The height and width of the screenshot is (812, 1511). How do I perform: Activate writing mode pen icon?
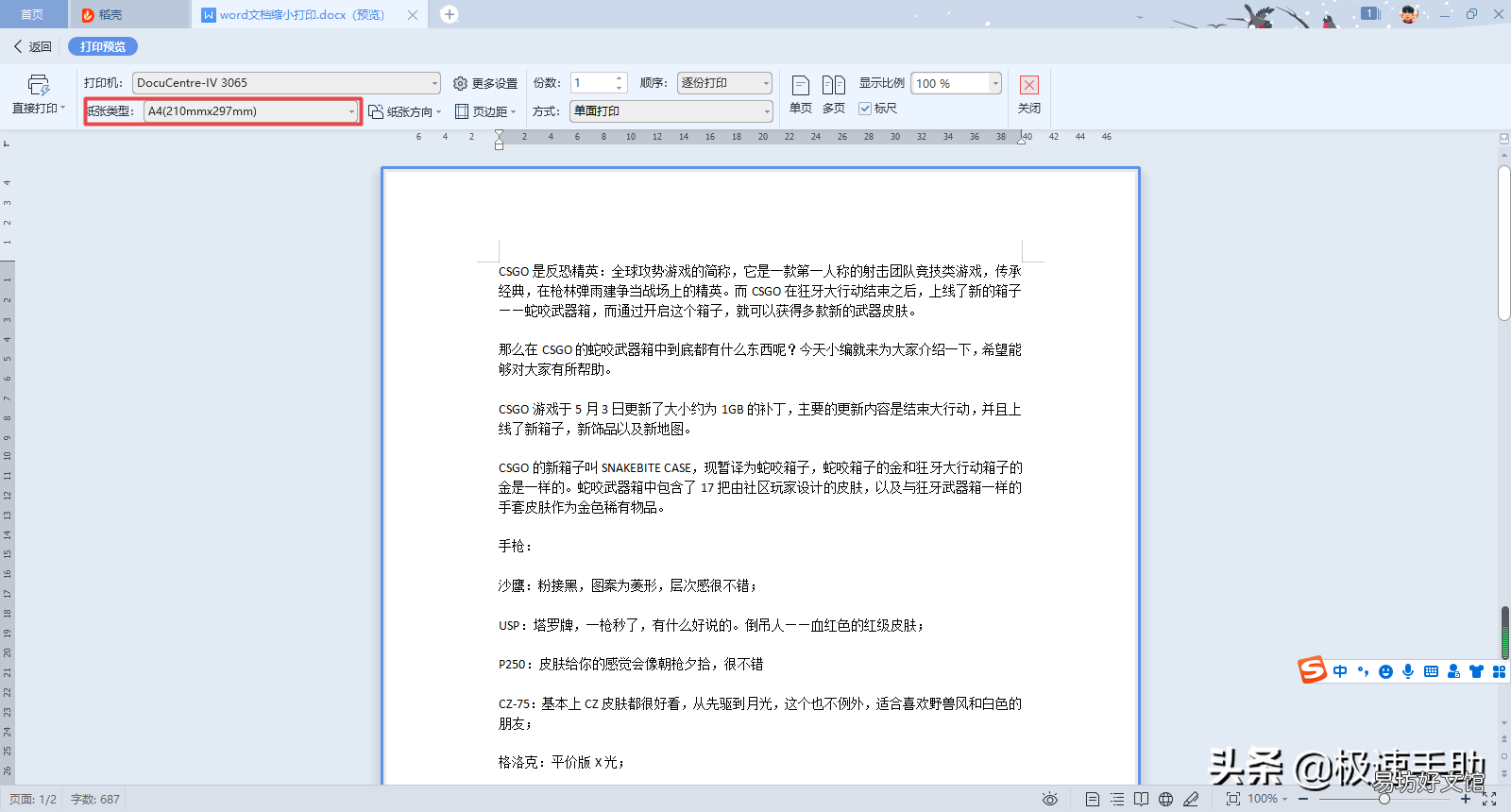pos(1191,799)
